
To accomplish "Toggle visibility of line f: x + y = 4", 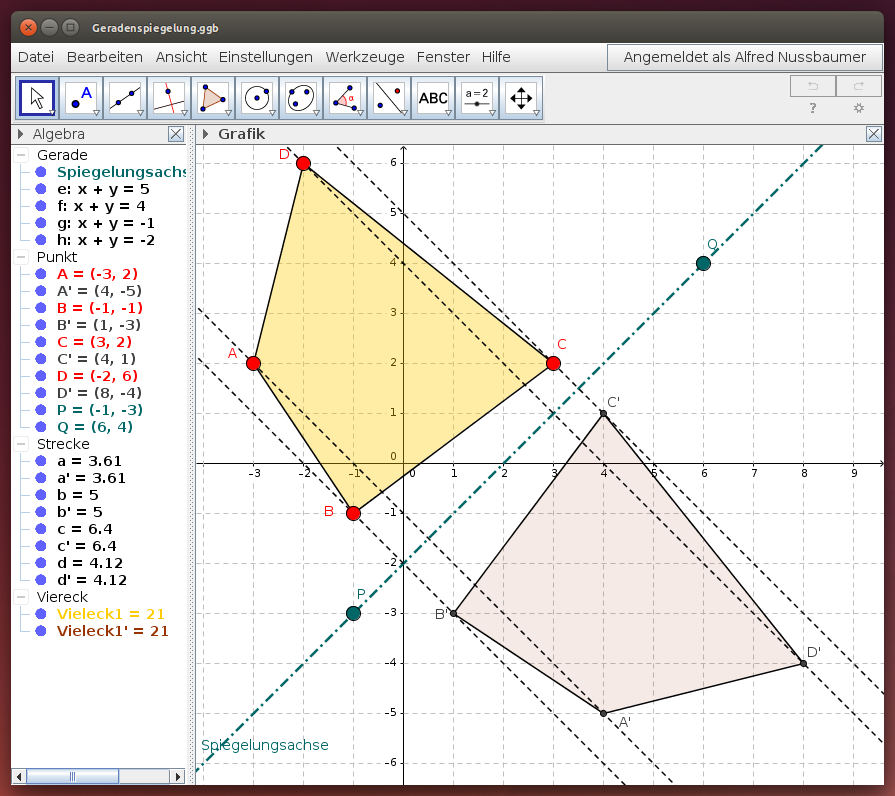I will (x=41, y=206).
